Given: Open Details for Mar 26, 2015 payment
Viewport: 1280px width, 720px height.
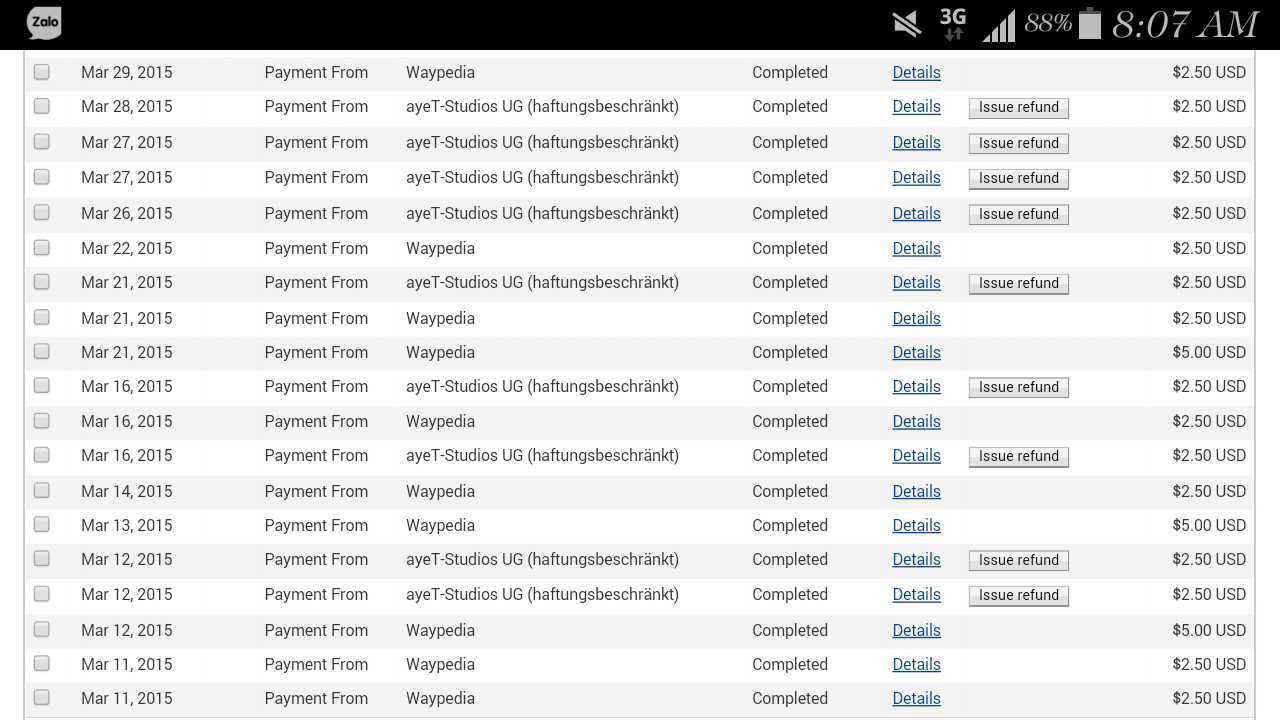Looking at the screenshot, I should pos(916,213).
